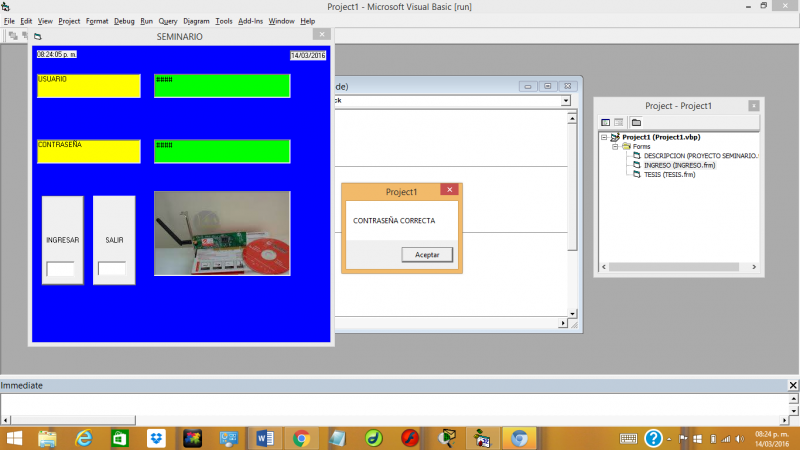Close the Project - Project1 panel
This screenshot has height=450, width=800.
point(754,106)
